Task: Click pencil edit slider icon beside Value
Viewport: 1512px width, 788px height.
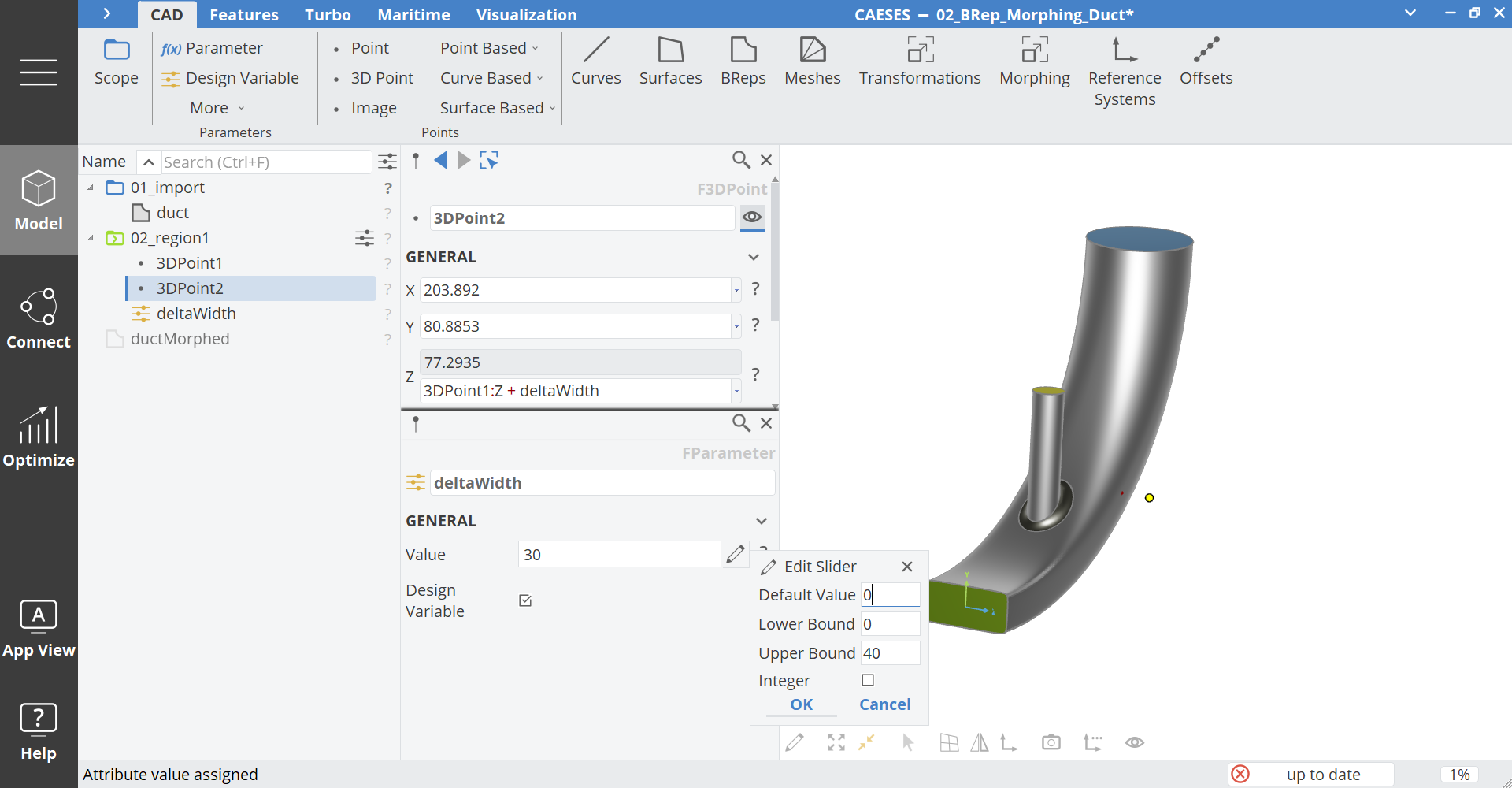Action: tap(735, 554)
